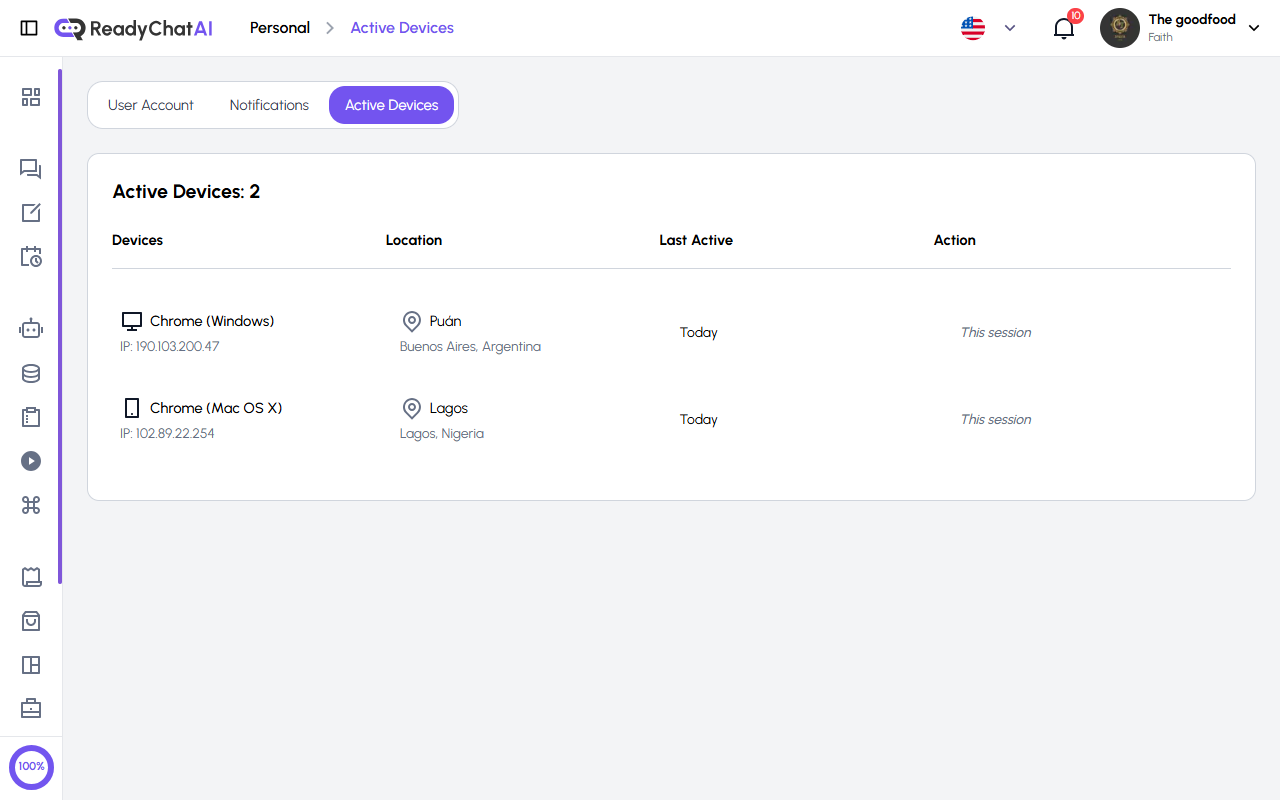Open the notifications bell

coord(1063,28)
